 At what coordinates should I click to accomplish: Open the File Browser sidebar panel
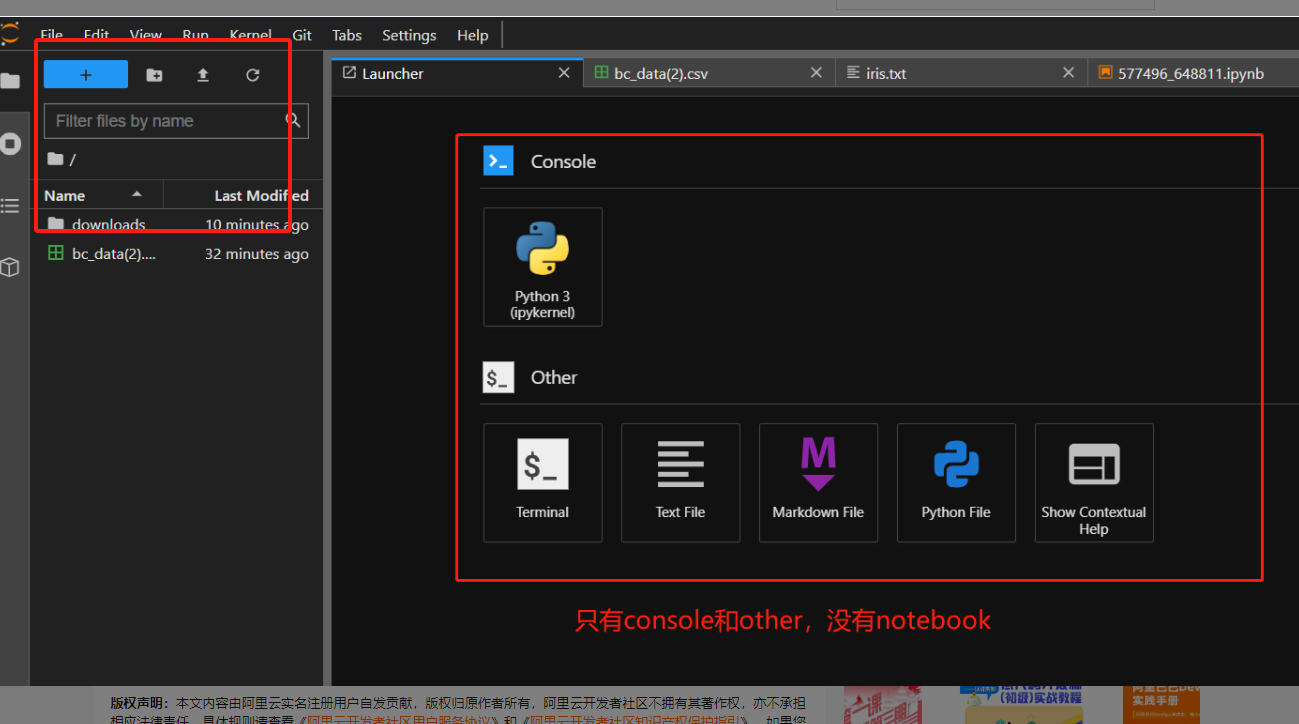[10, 81]
